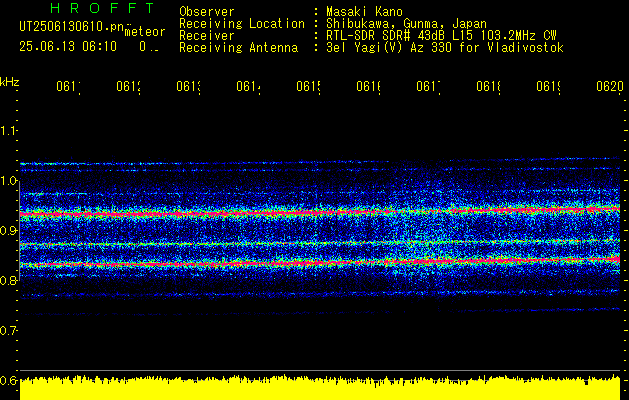The width and height of the screenshot is (629, 400).
Task: Click the 0613 time marker
Action: [189, 87]
